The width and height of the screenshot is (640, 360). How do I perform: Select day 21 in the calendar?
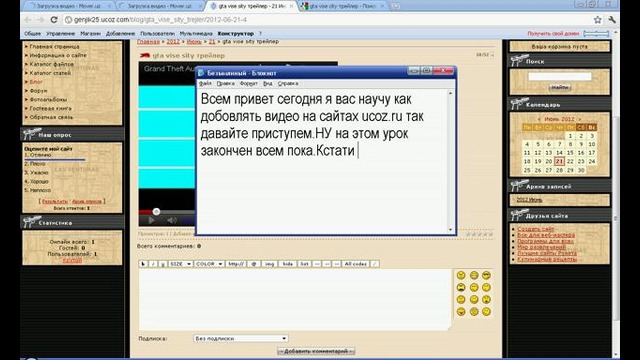click(559, 161)
